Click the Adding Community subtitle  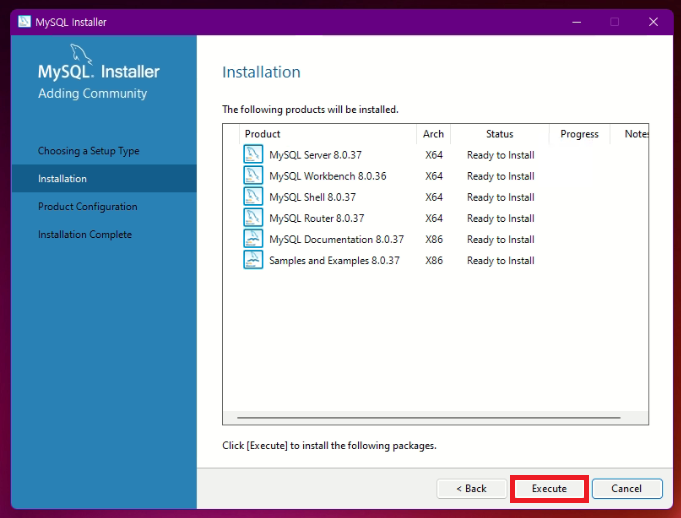pos(93,93)
